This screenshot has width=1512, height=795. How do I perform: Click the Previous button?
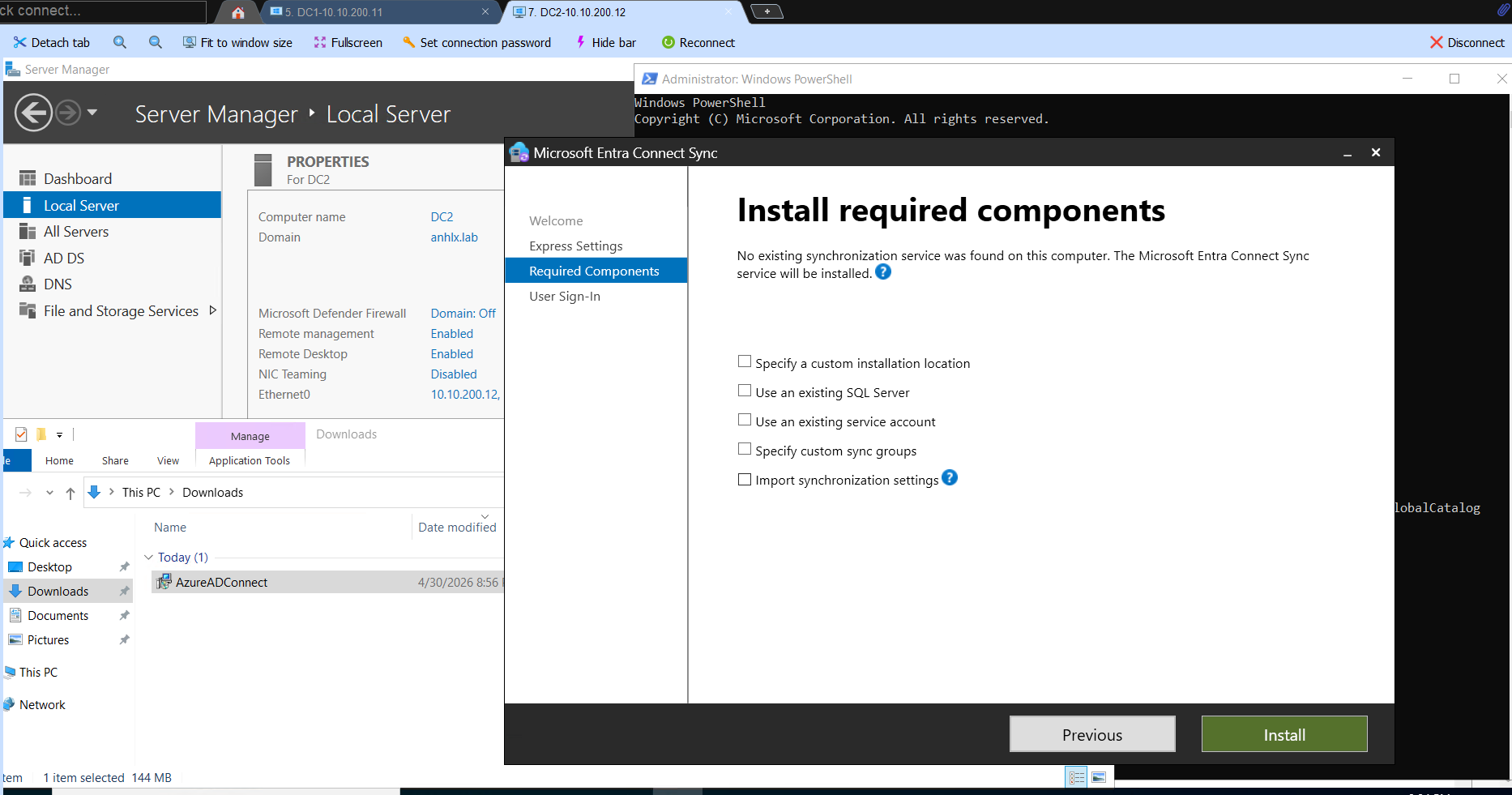tap(1092, 734)
